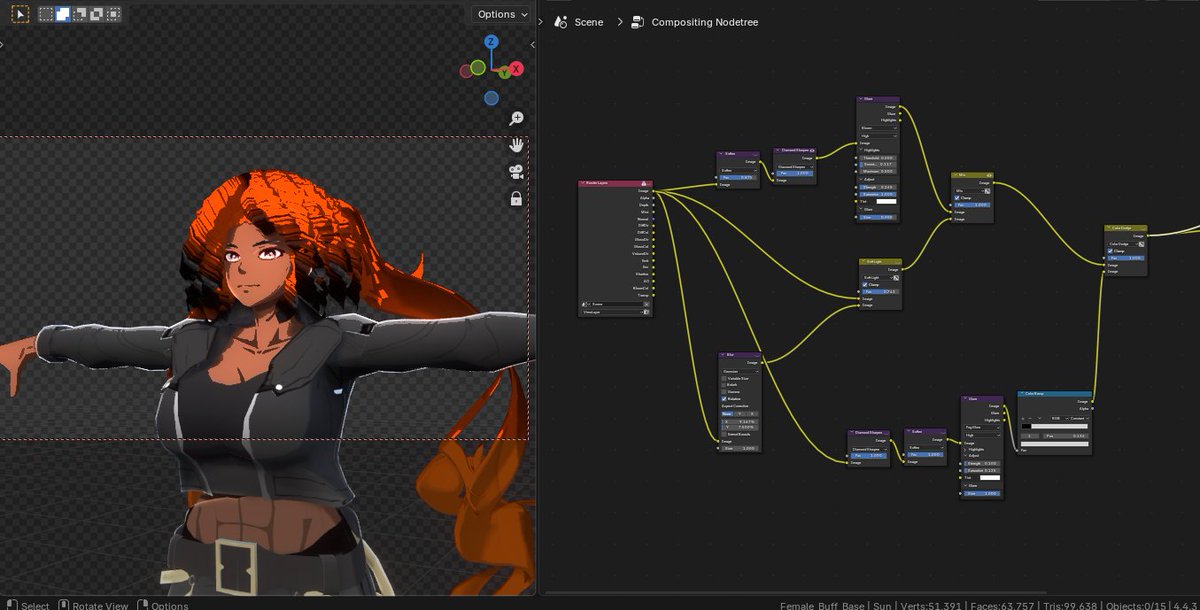Collapse the Highlights panel in Bloom Glare node
1200x610 pixels.
(862, 150)
